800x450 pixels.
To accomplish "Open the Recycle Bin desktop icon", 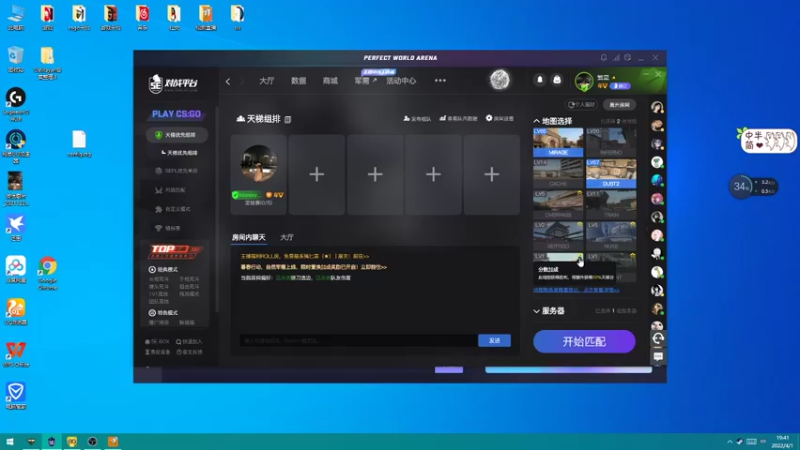I will [x=16, y=60].
